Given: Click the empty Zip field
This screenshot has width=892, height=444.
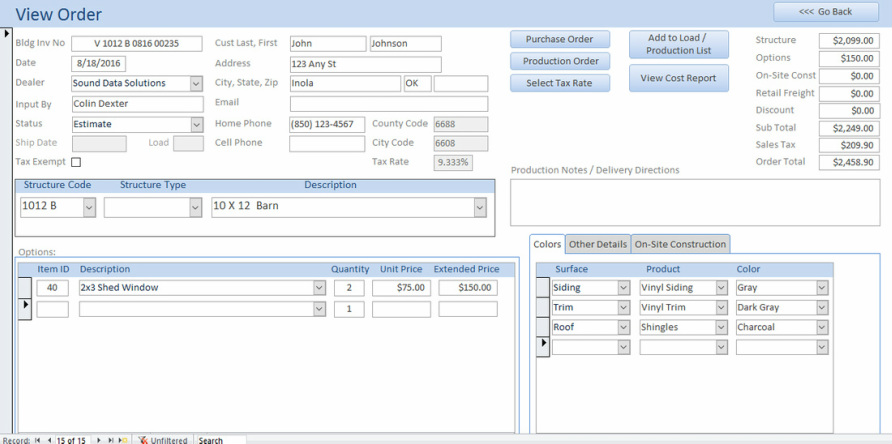Looking at the screenshot, I should 461,84.
